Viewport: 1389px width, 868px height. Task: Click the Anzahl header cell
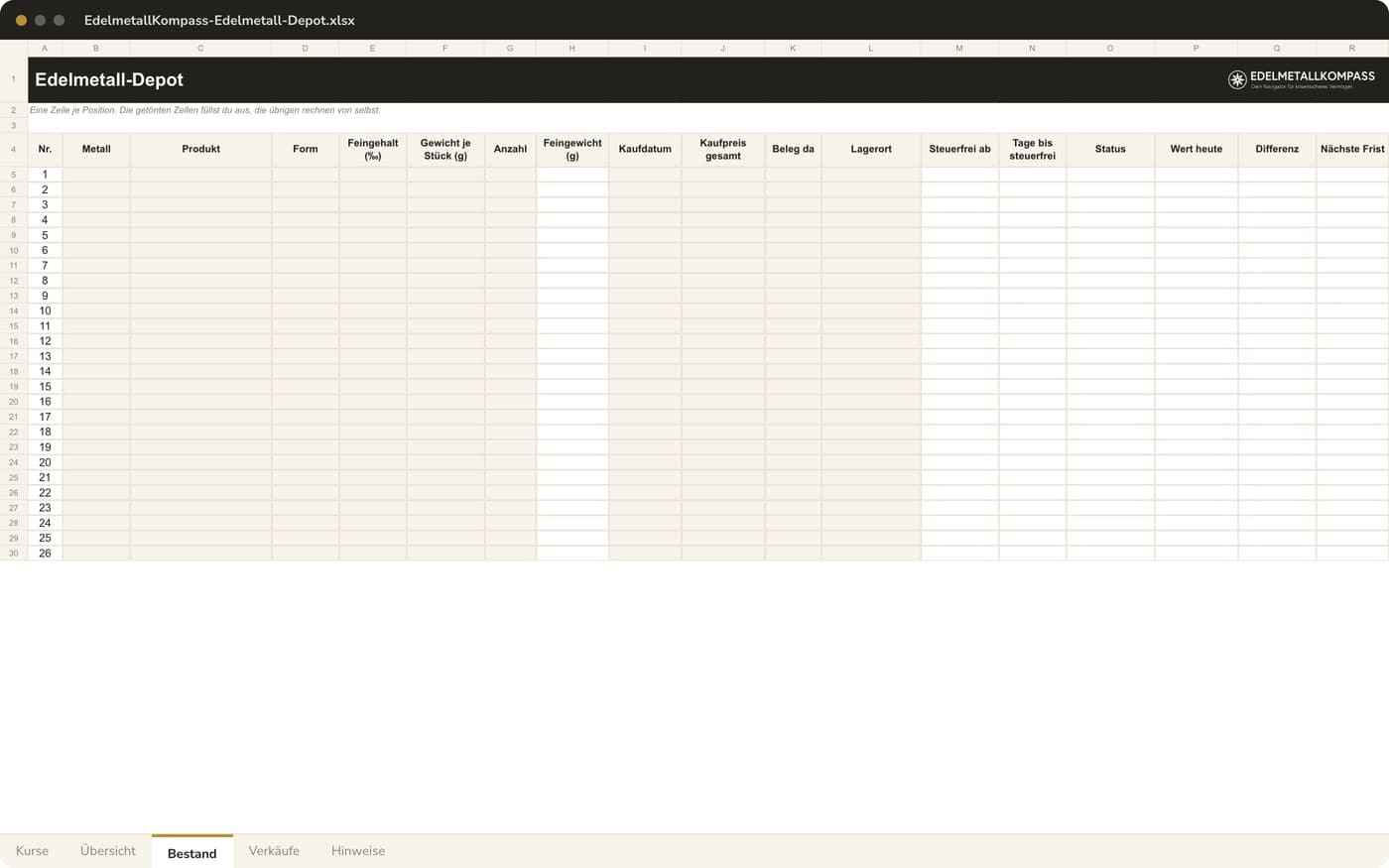tap(510, 149)
